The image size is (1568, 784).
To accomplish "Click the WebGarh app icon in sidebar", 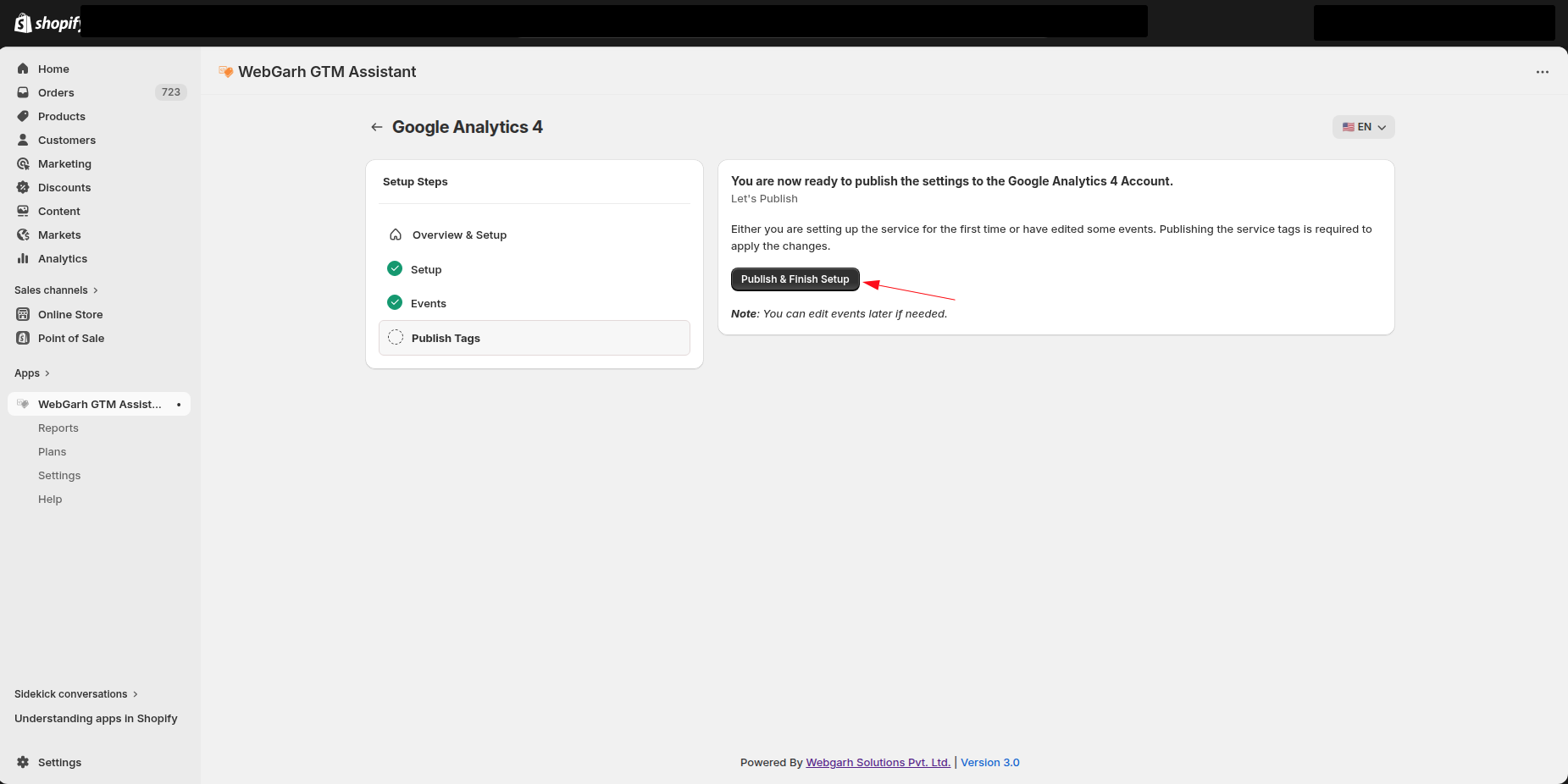I will (23, 404).
